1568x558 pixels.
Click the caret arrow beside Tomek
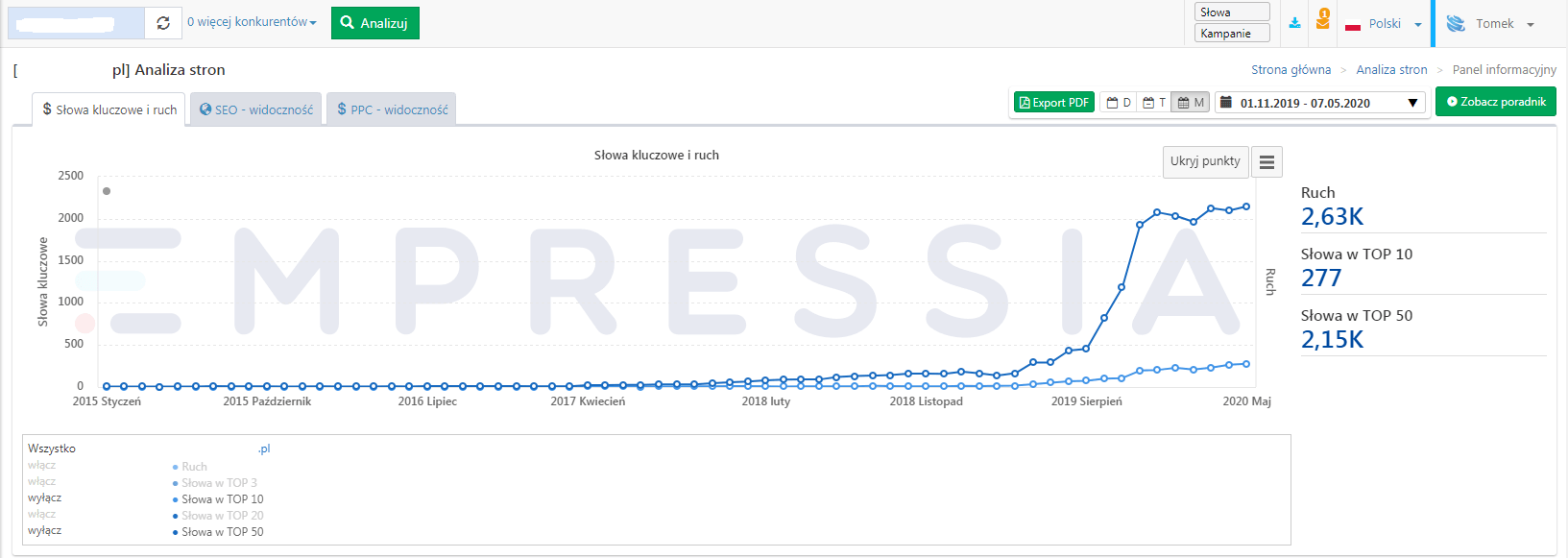click(1531, 25)
